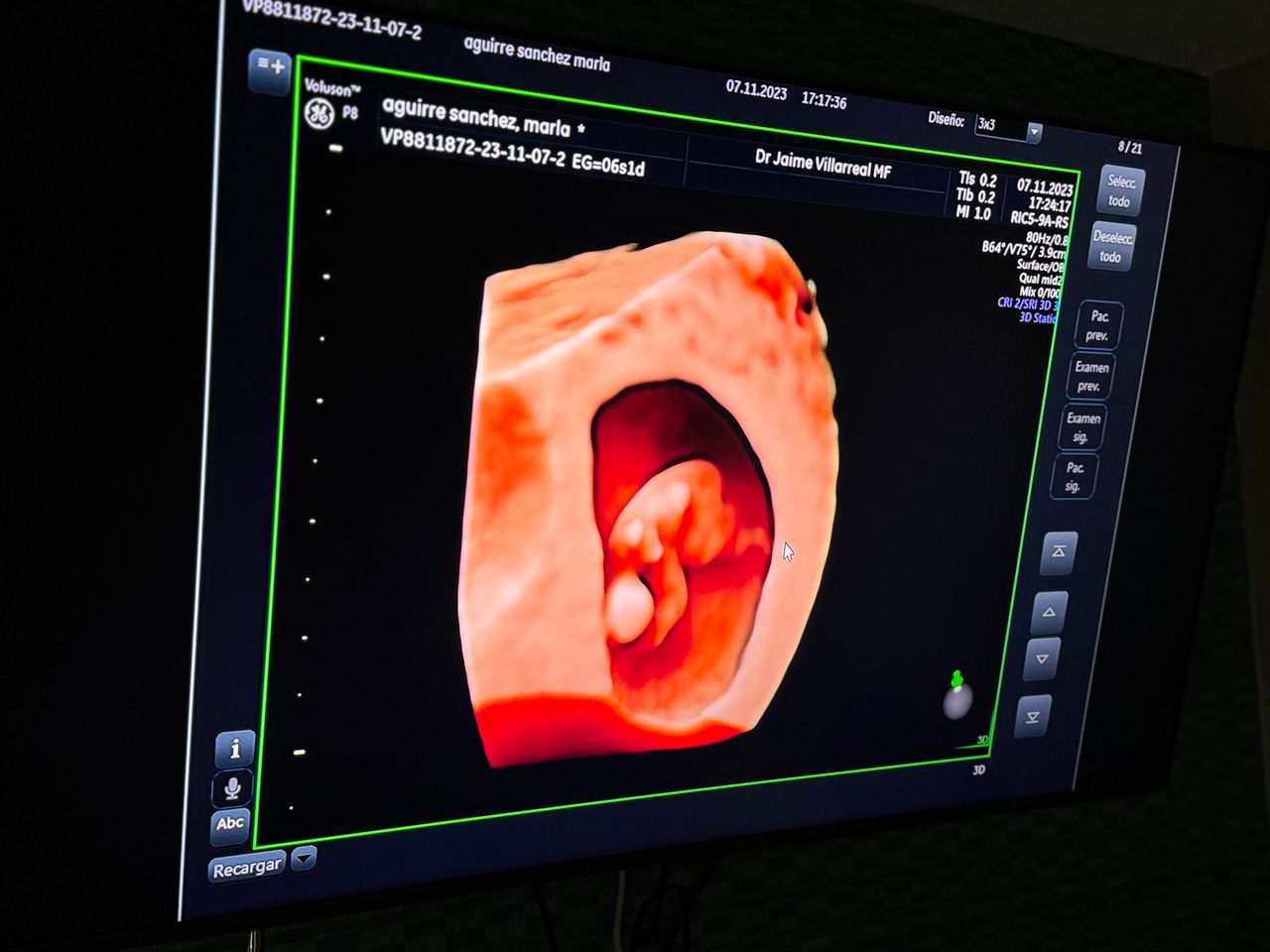Click the add-list icon at top left

click(269, 68)
